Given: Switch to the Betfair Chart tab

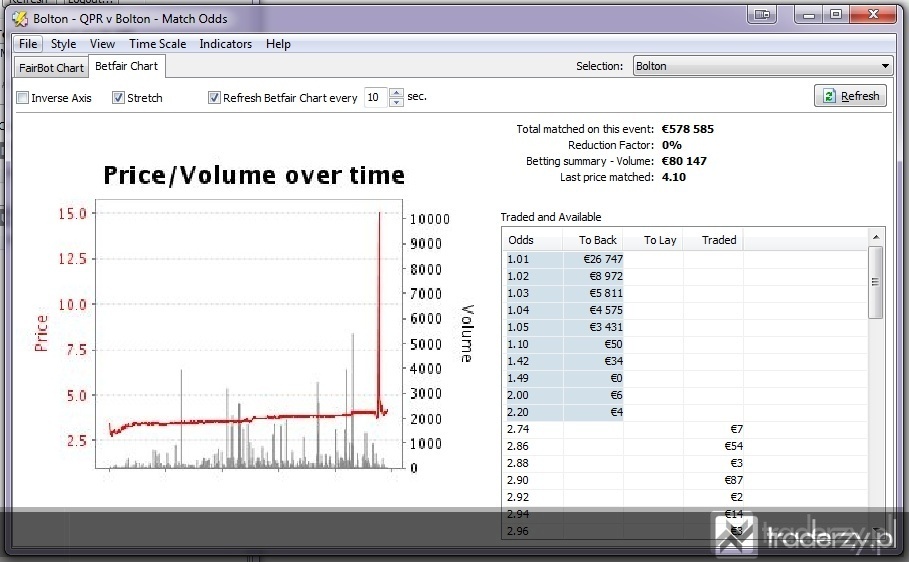Looking at the screenshot, I should click(x=126, y=66).
